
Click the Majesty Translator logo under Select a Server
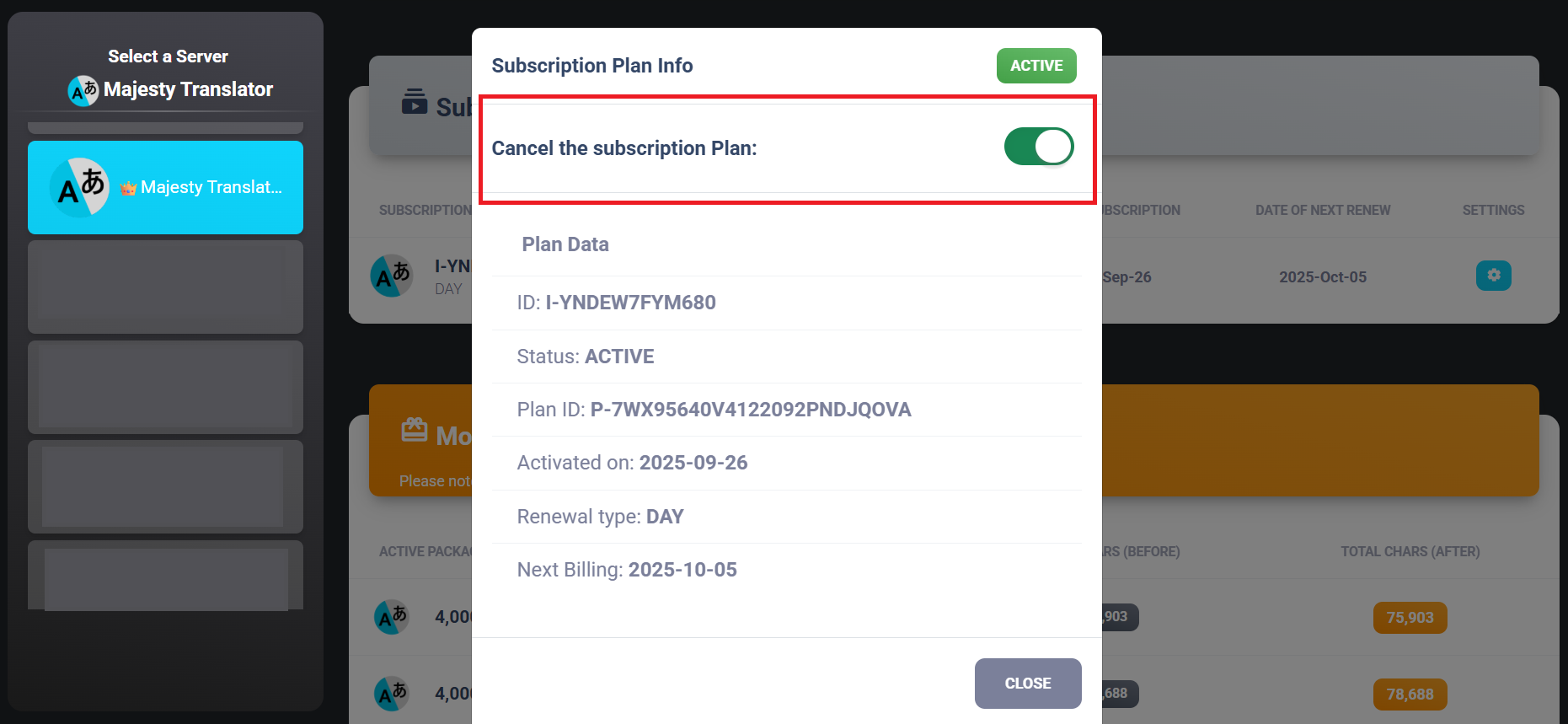coord(83,90)
